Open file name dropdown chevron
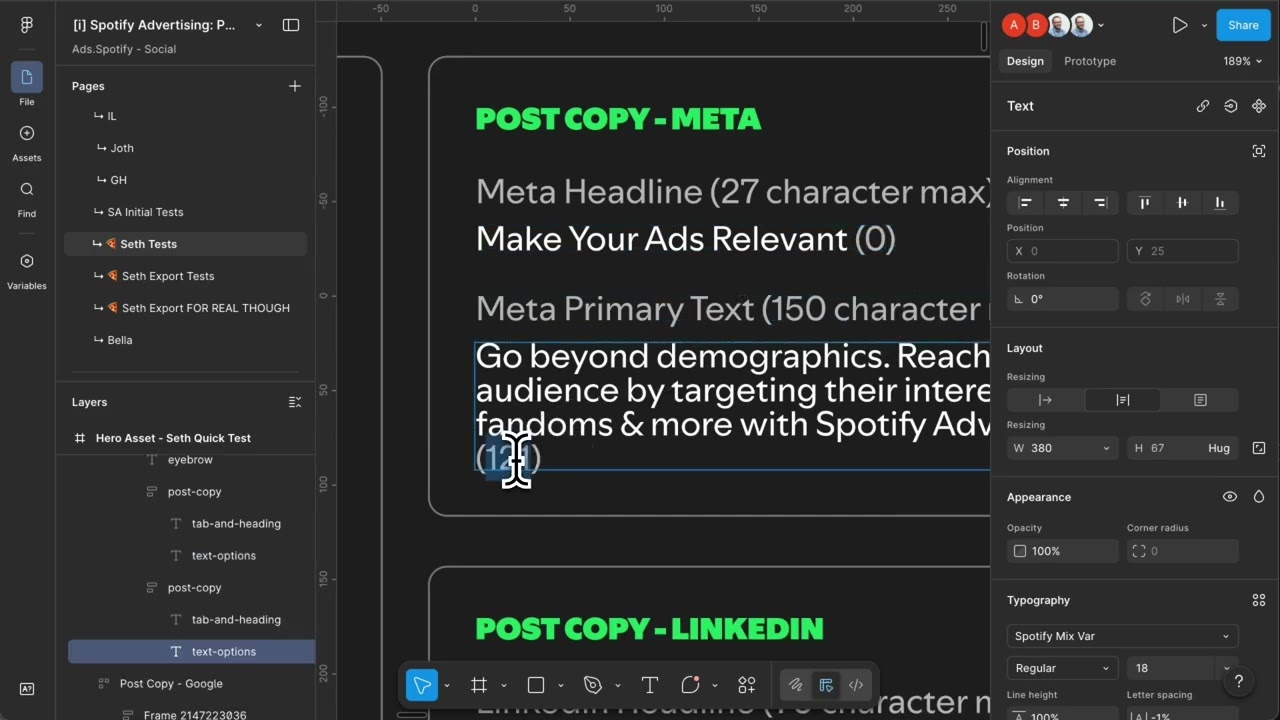Screen dimensions: 1280x720 (259, 25)
